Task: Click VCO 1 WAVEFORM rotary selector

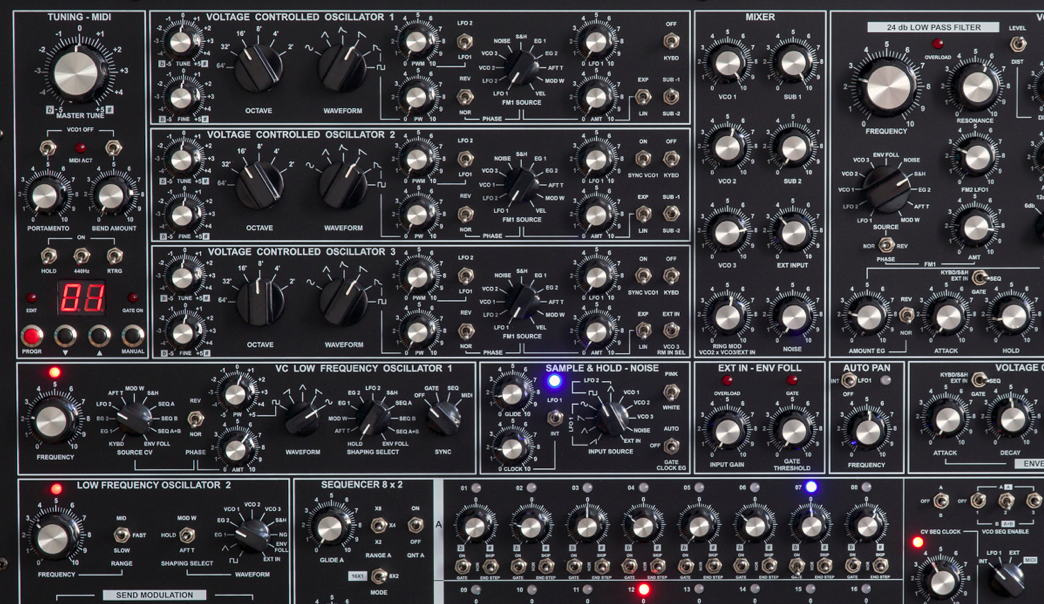Action: (x=342, y=67)
